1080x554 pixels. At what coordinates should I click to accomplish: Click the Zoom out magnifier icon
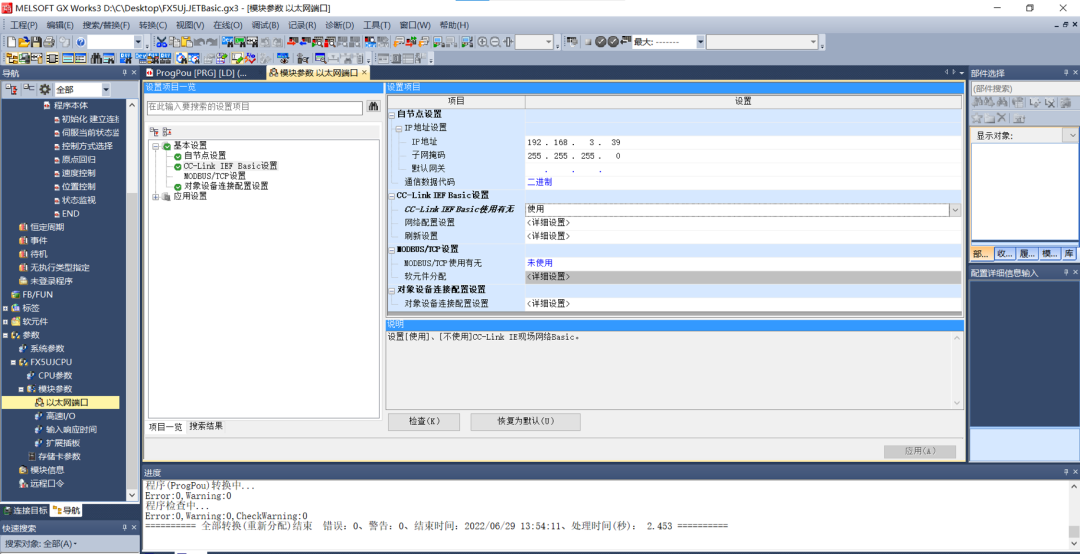pos(495,43)
